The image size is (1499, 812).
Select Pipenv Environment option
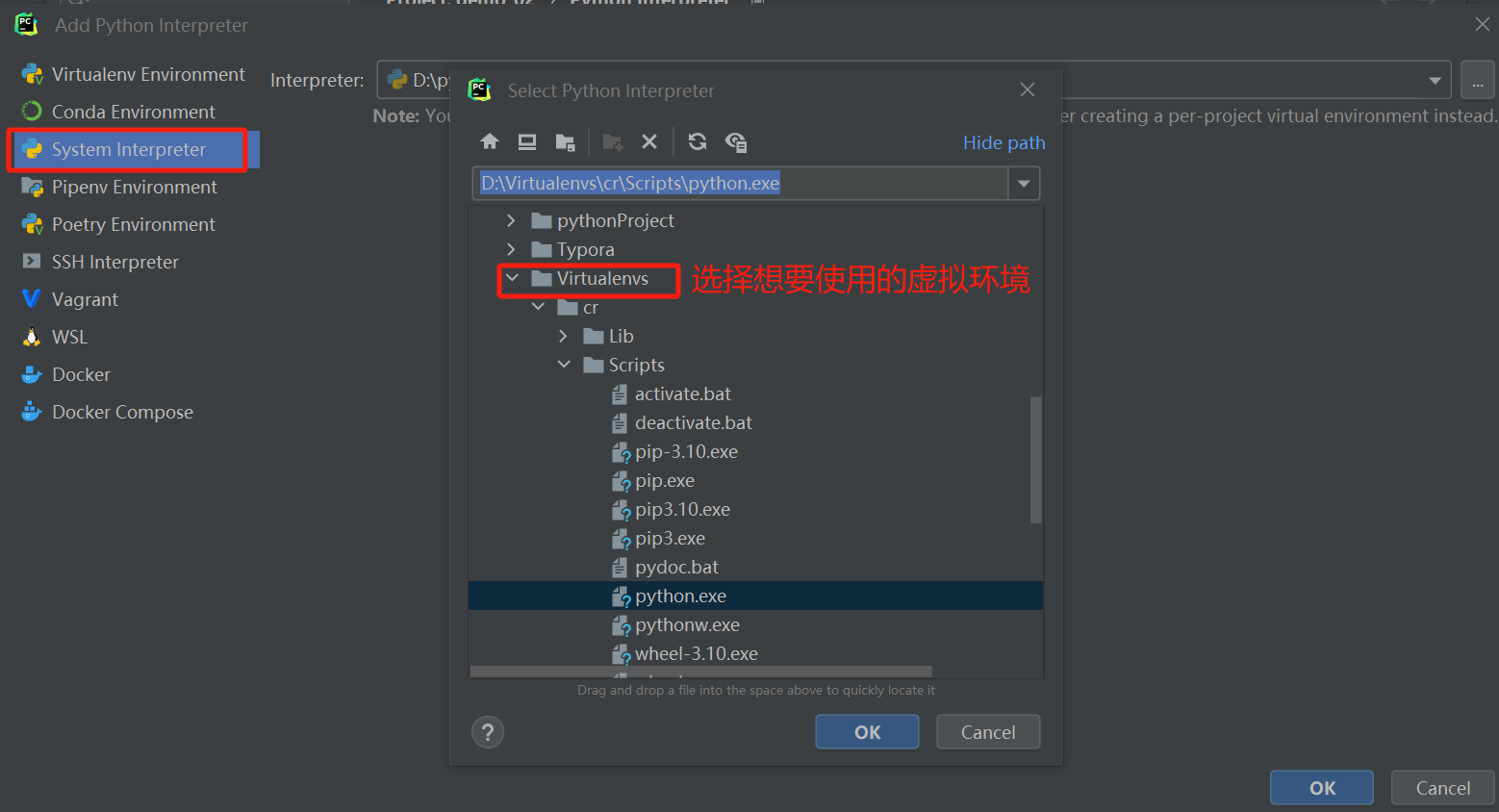(x=133, y=187)
